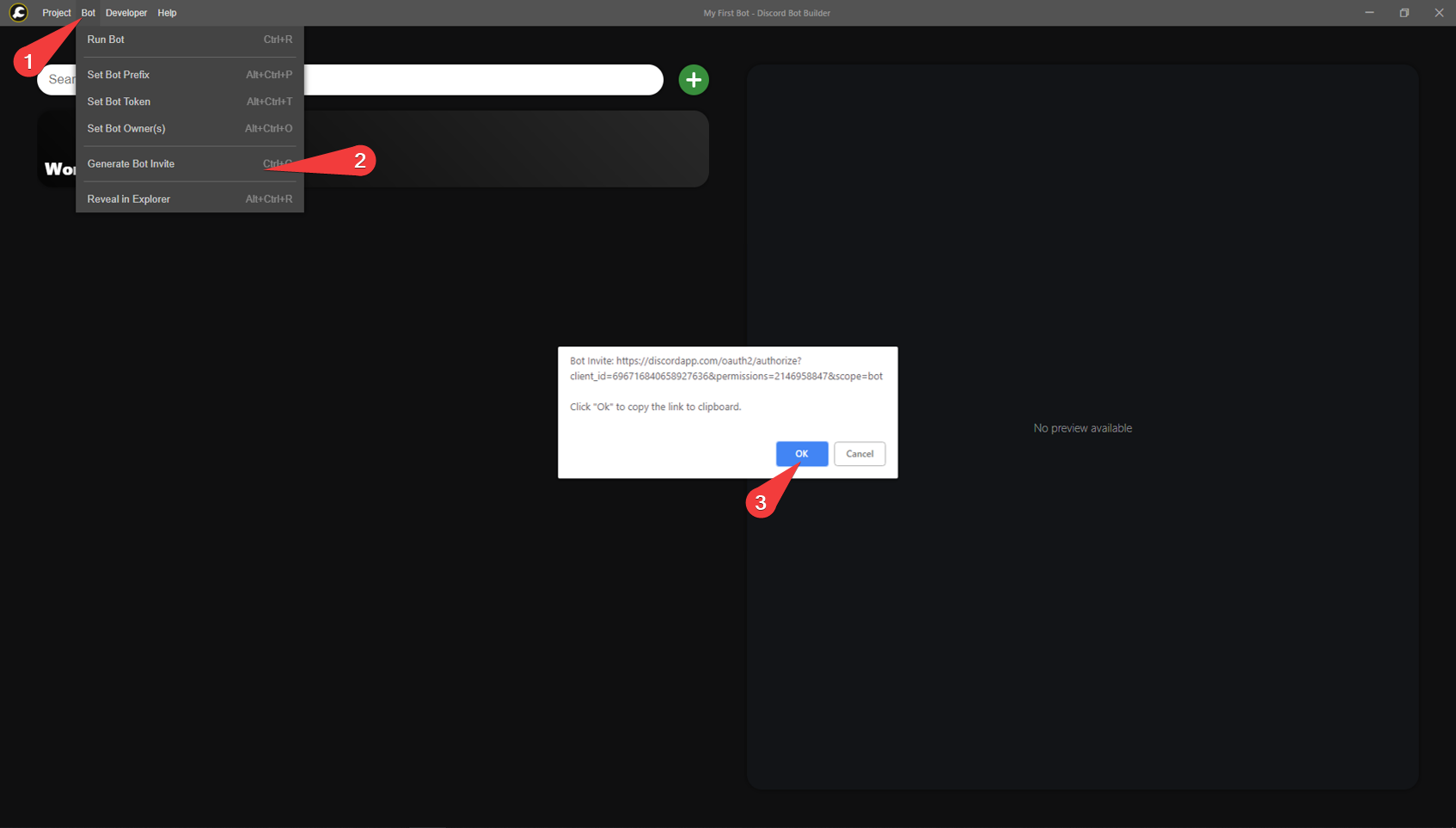The image size is (1456, 828).
Task: Click the window title 'My First Bot'
Action: pos(726,13)
